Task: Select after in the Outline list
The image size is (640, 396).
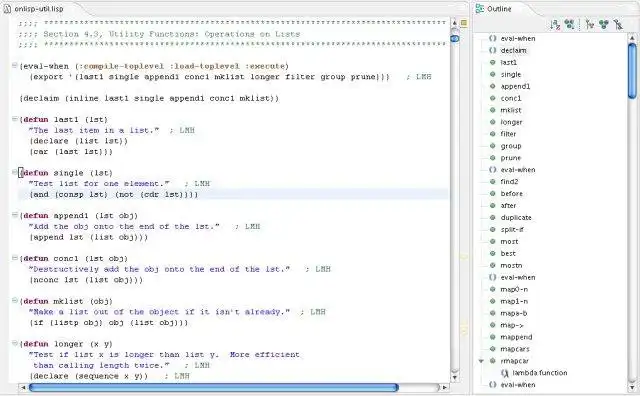Action: point(508,206)
